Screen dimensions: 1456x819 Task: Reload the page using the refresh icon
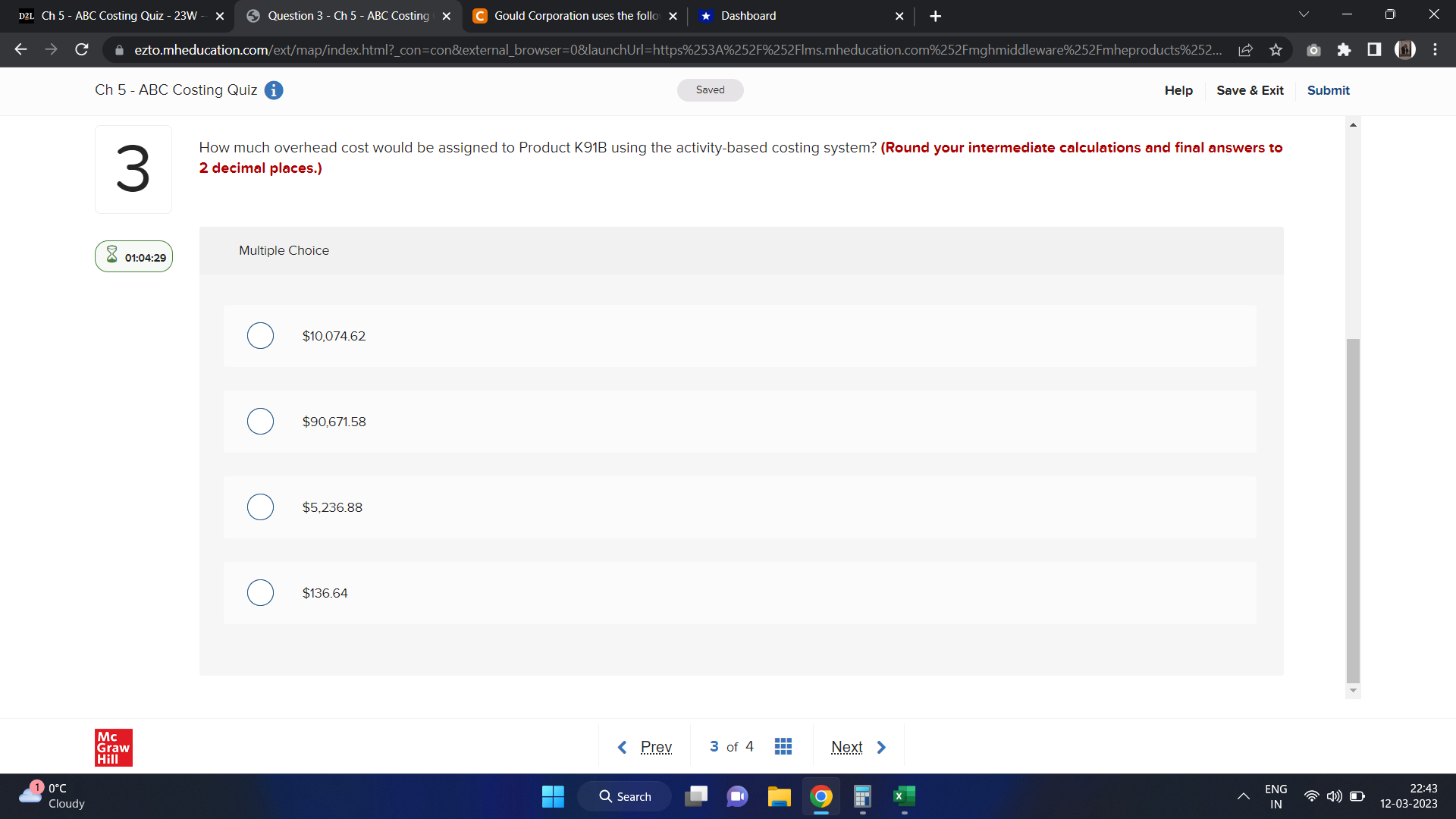pyautogui.click(x=81, y=49)
